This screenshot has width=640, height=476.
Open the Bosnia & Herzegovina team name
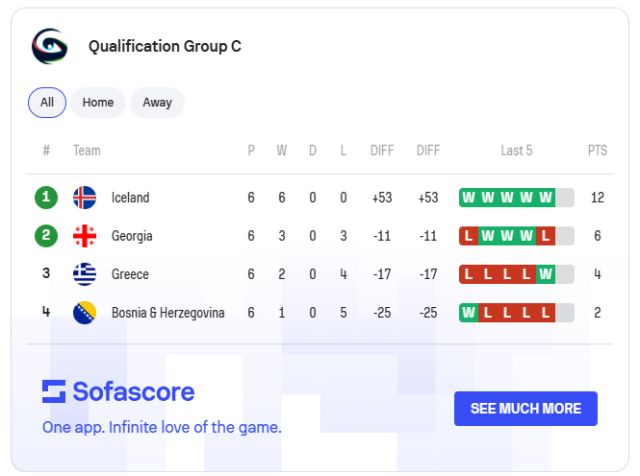coord(168,313)
